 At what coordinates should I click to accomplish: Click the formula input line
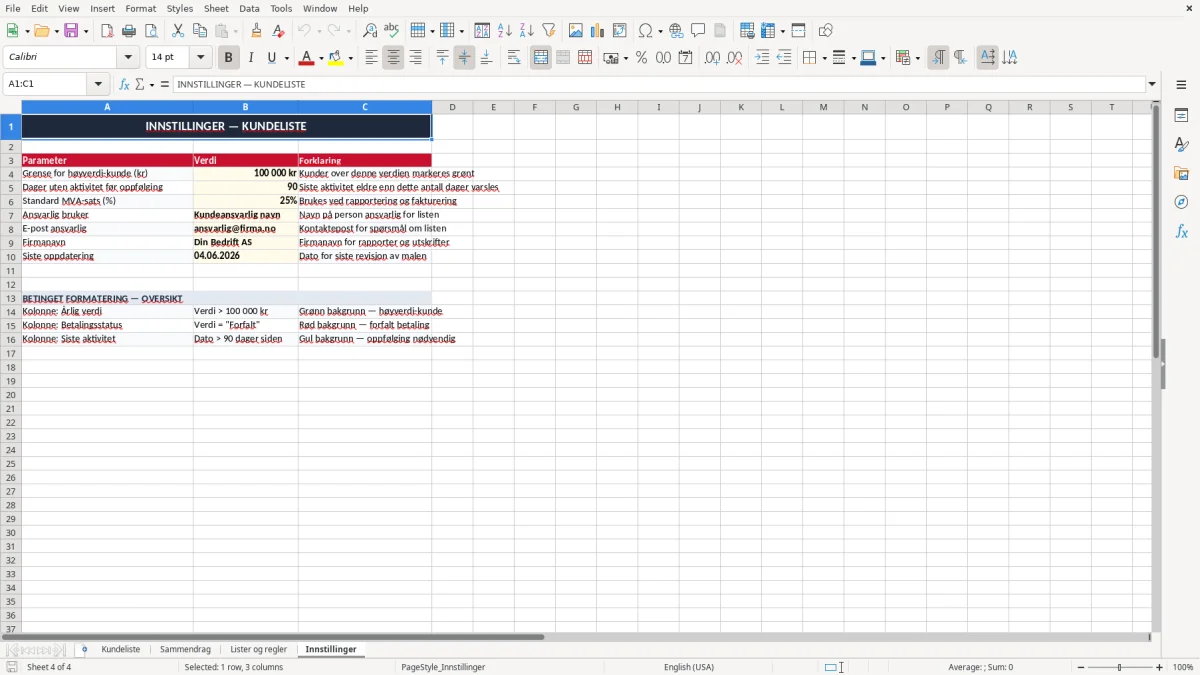[x=659, y=84]
